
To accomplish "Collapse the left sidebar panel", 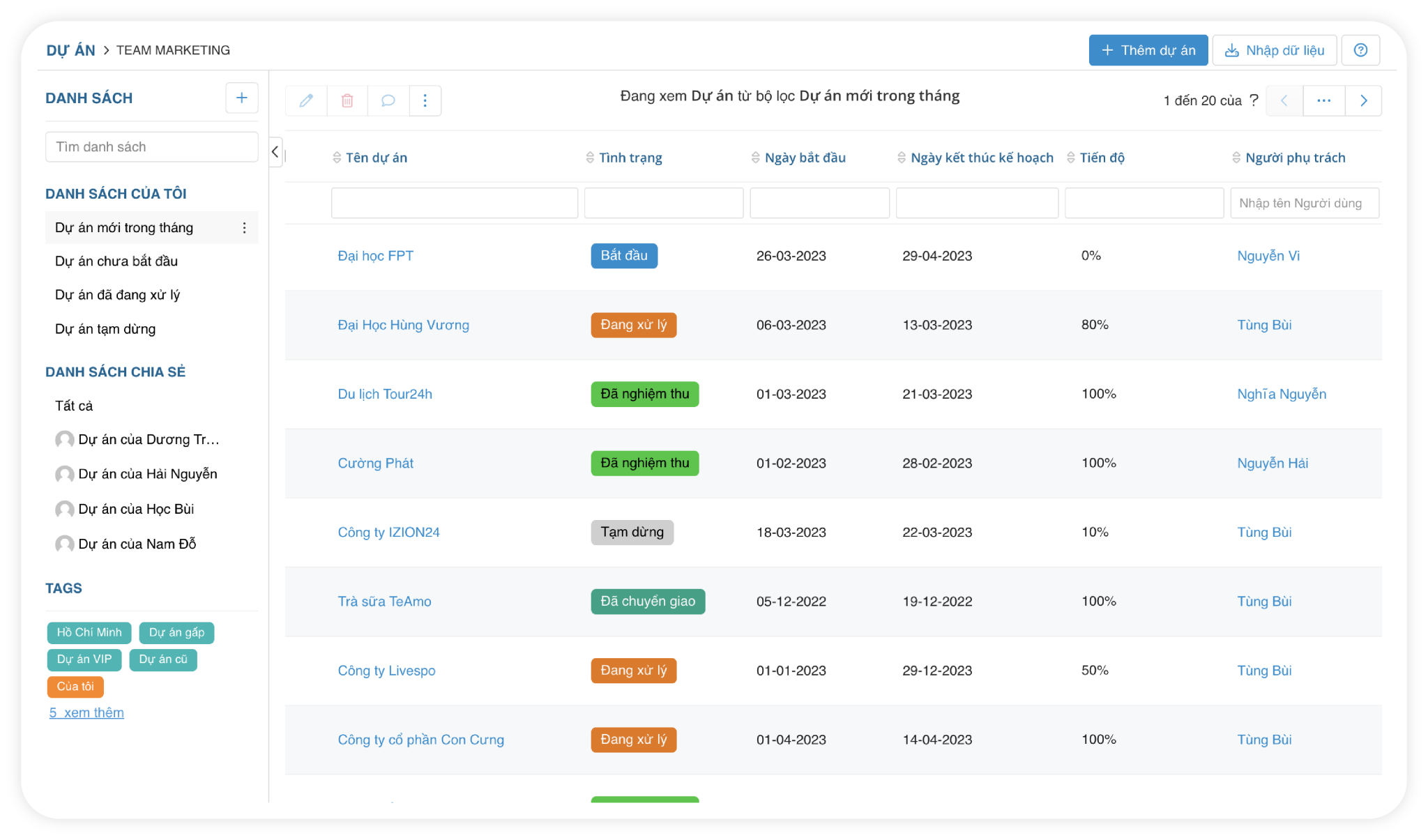I will pos(275,151).
